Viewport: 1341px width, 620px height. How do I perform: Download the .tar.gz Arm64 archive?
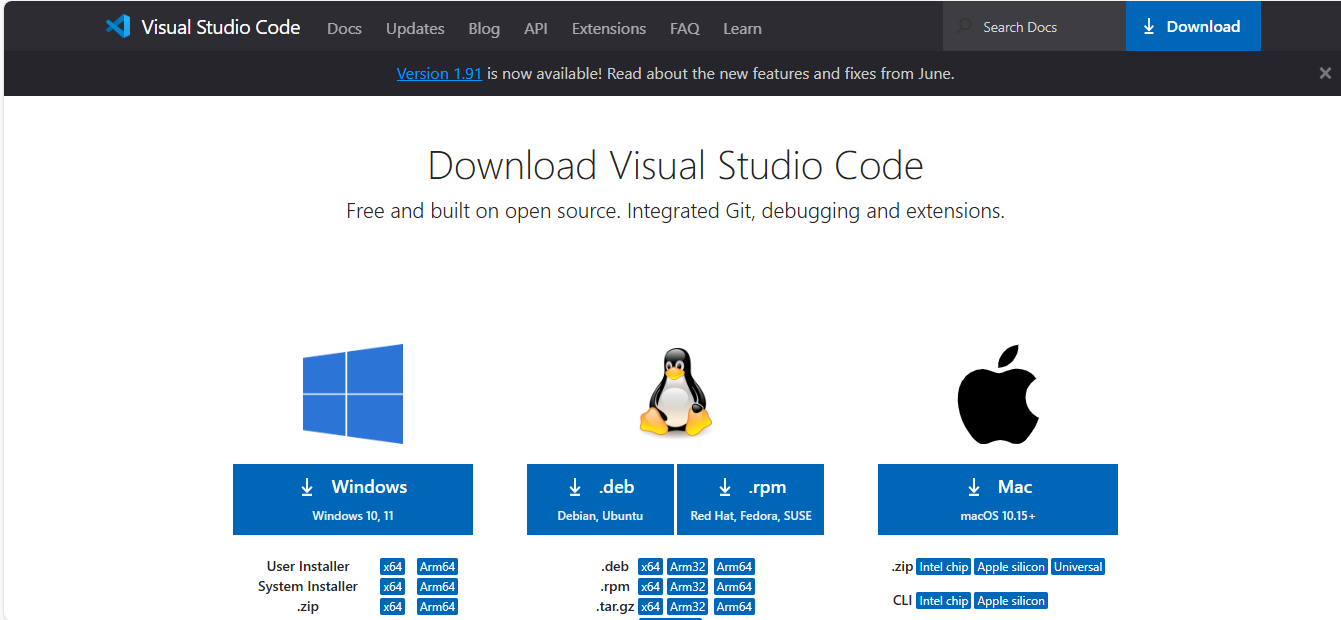click(734, 607)
